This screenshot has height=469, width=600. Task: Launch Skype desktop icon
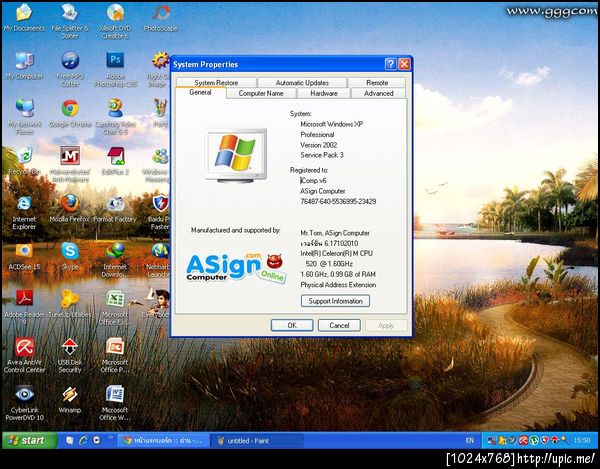pyautogui.click(x=70, y=256)
